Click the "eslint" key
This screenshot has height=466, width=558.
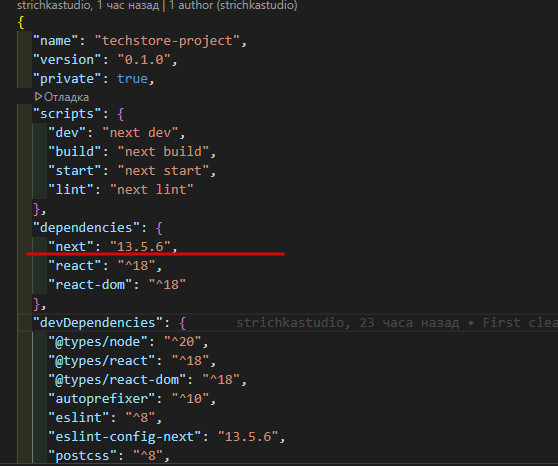click(x=78, y=418)
